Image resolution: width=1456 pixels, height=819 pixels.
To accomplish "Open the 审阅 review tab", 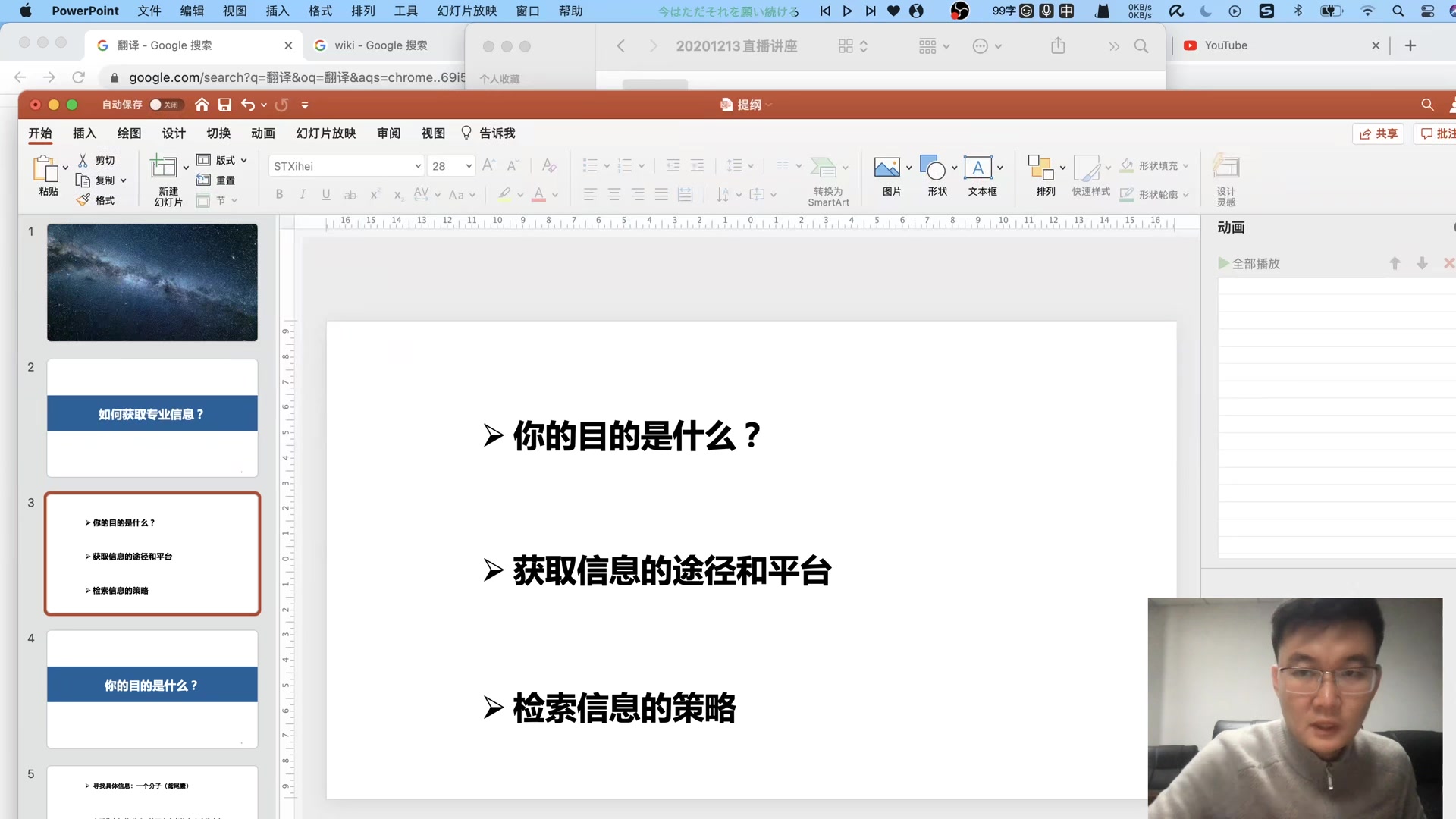I will click(x=389, y=133).
